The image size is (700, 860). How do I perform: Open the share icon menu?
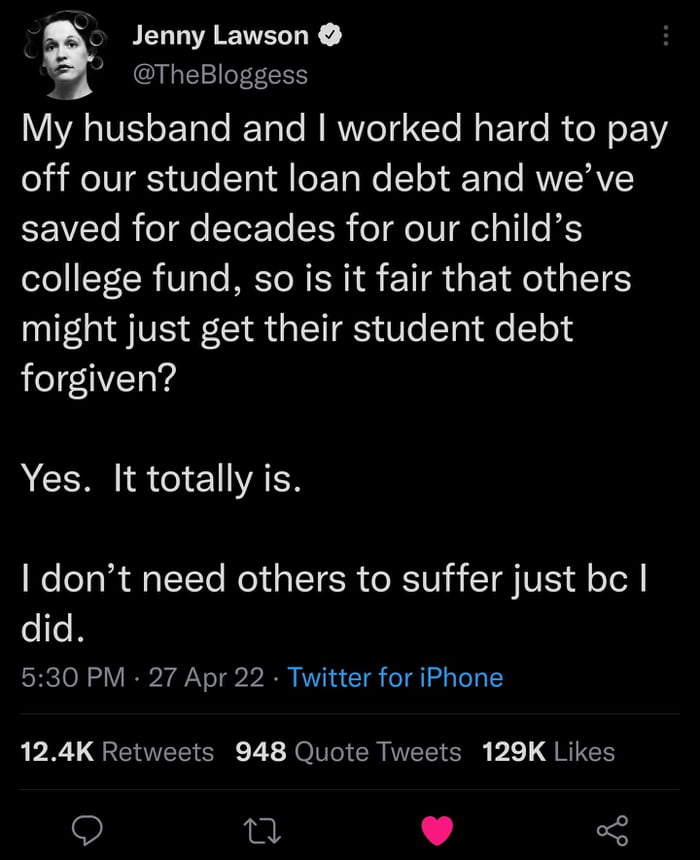tap(611, 828)
